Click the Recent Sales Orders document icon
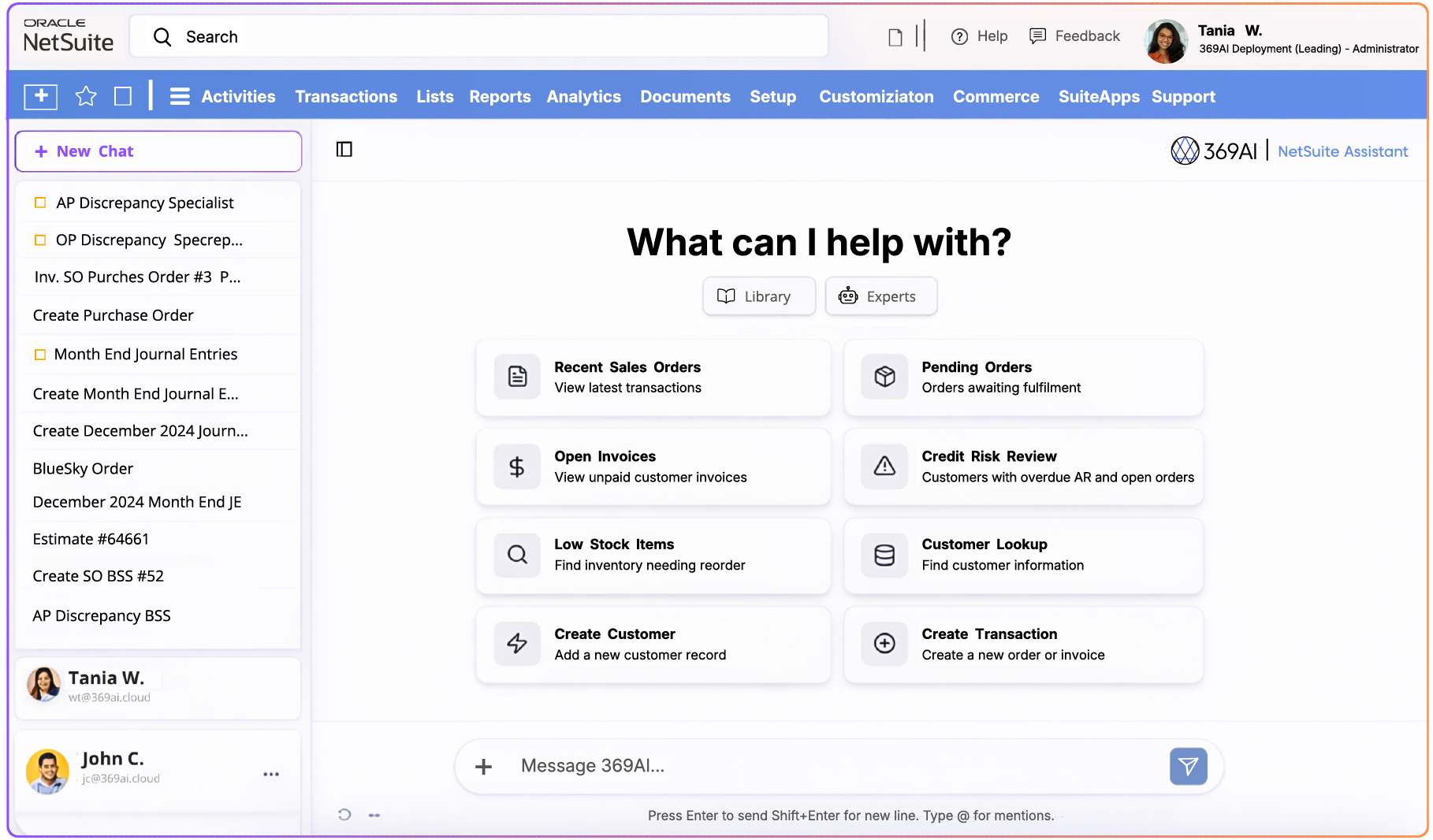This screenshot has height=840, width=1433. [x=517, y=377]
